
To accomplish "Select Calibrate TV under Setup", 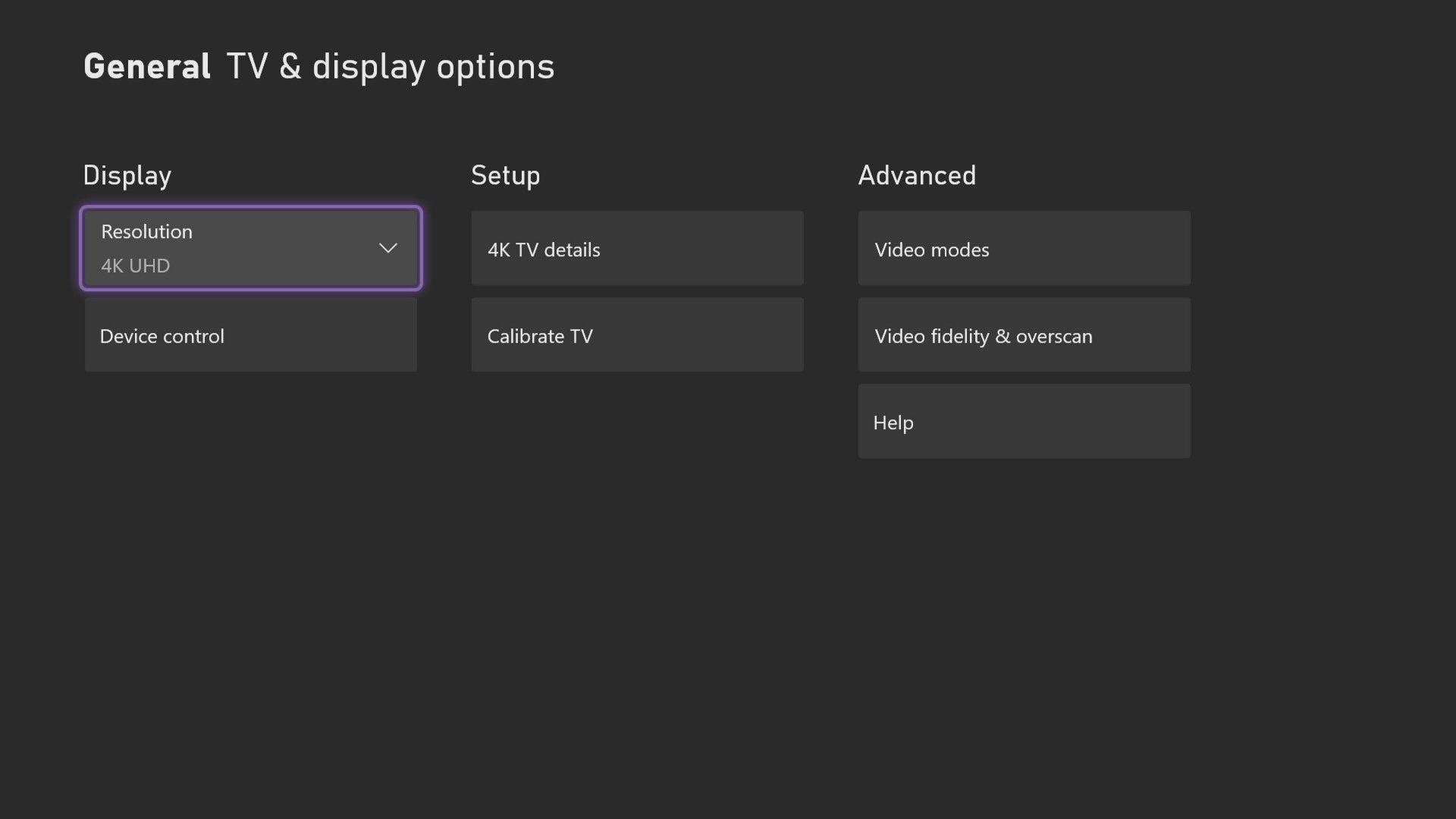I will (x=637, y=334).
